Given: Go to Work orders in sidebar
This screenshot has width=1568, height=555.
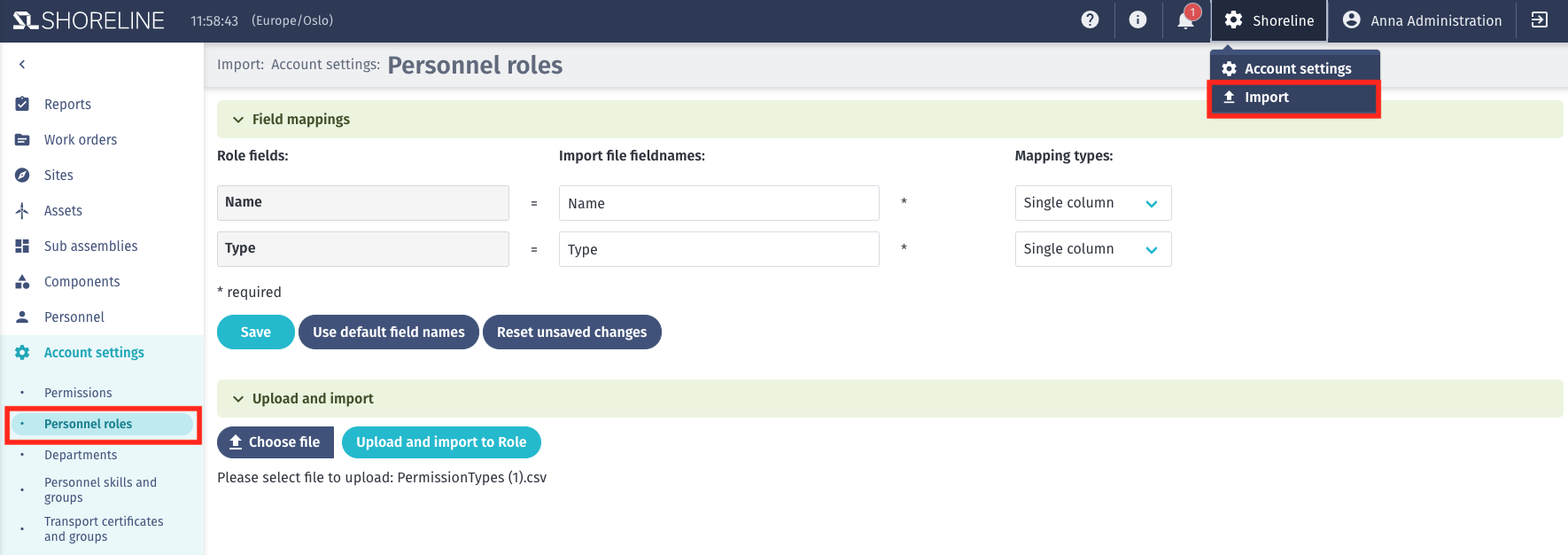Looking at the screenshot, I should coord(80,139).
